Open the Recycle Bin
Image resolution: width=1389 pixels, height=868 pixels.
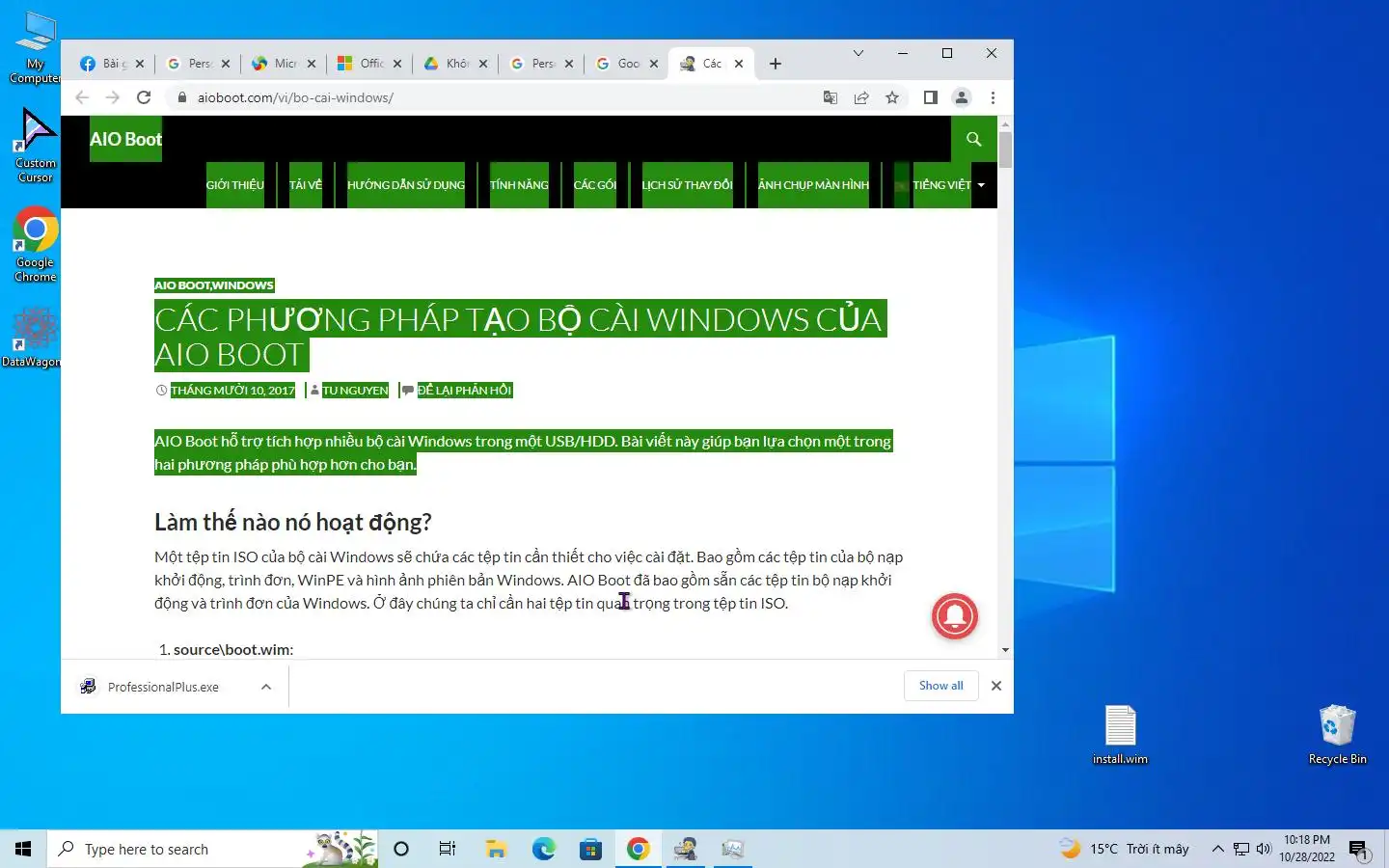[1337, 735]
